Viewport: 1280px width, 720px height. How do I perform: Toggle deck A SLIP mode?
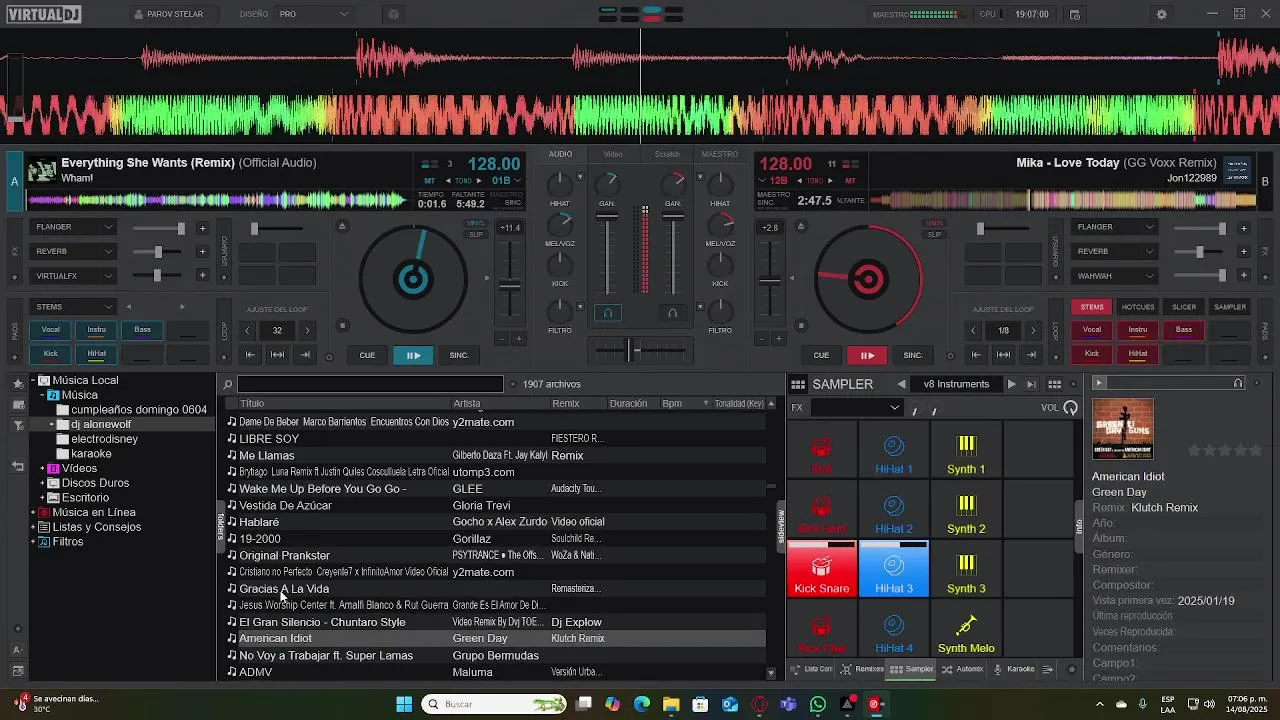(x=476, y=234)
